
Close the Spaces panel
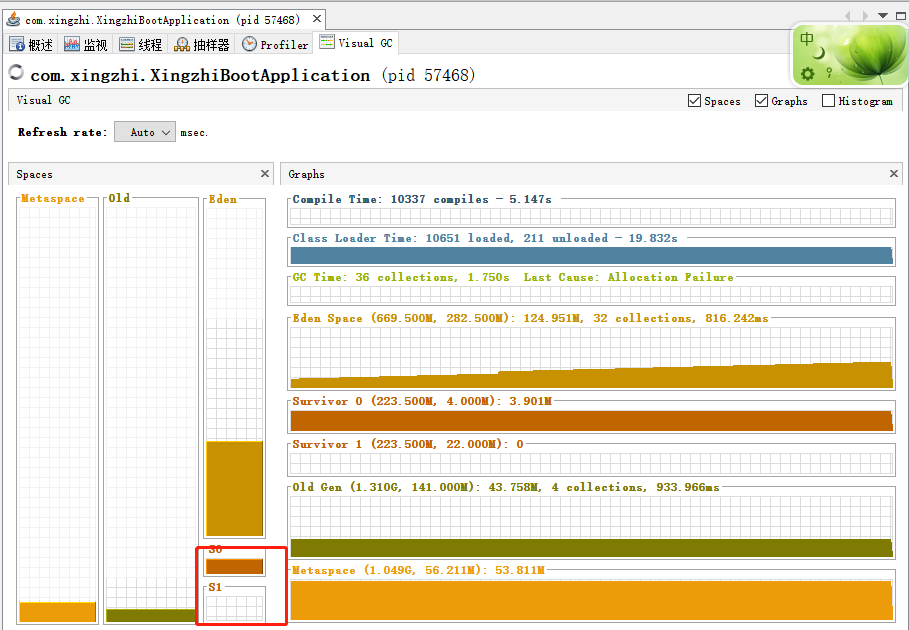click(x=265, y=174)
